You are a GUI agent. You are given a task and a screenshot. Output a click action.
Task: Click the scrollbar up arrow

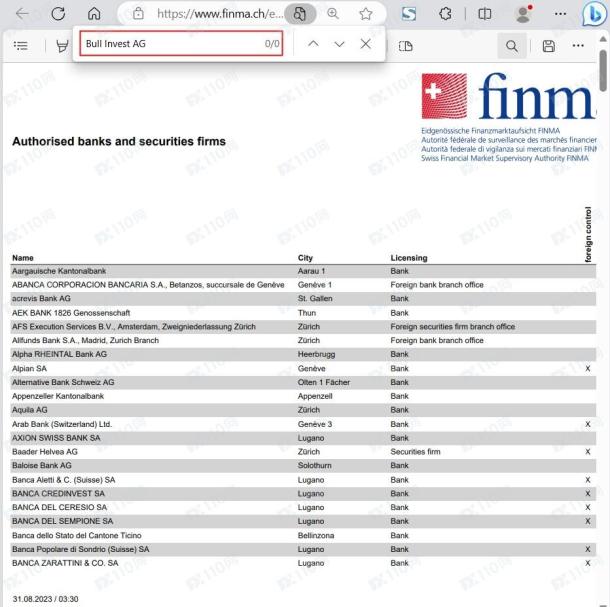point(603,39)
